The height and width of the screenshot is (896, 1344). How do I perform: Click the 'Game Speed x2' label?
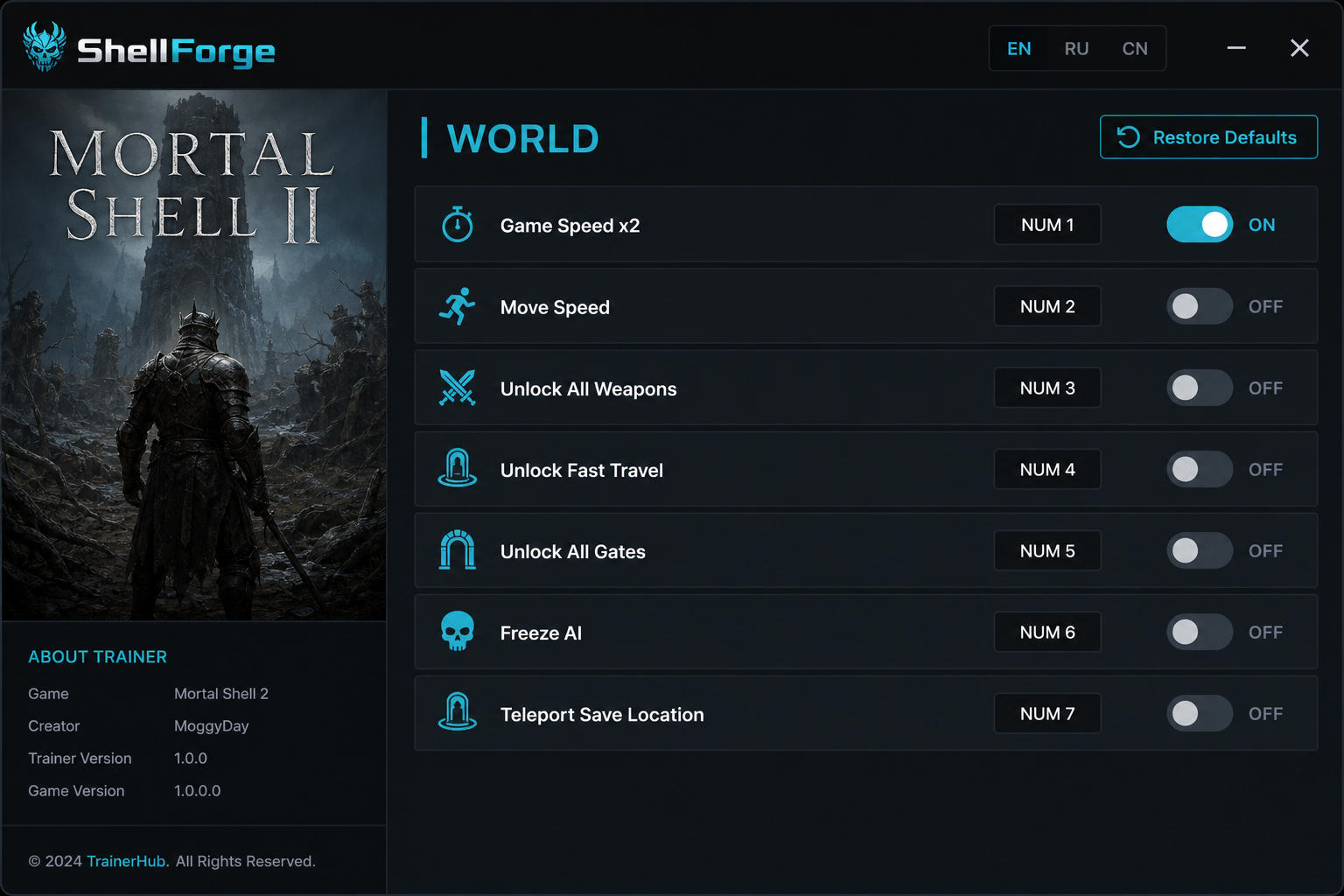pos(570,226)
